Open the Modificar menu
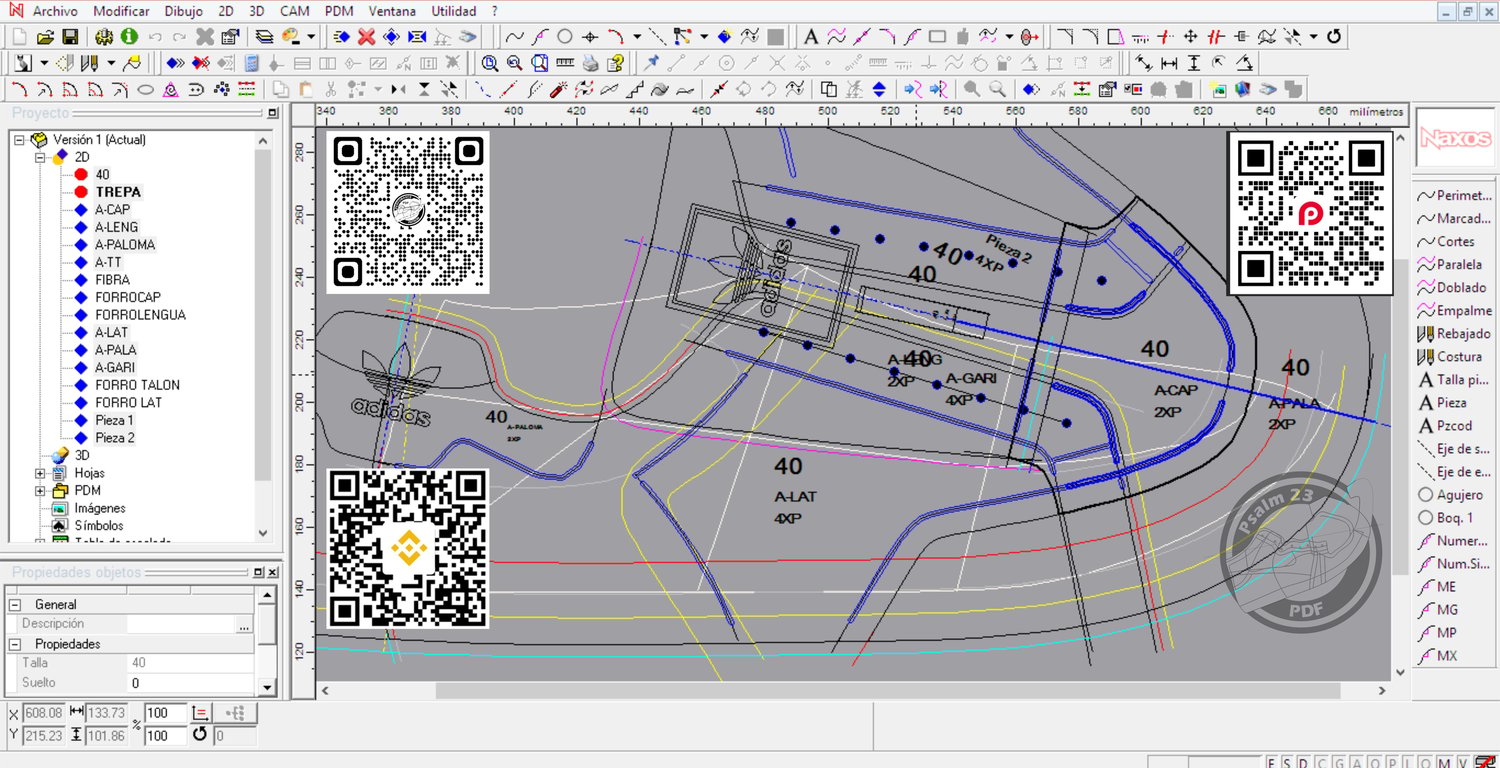 (x=121, y=11)
